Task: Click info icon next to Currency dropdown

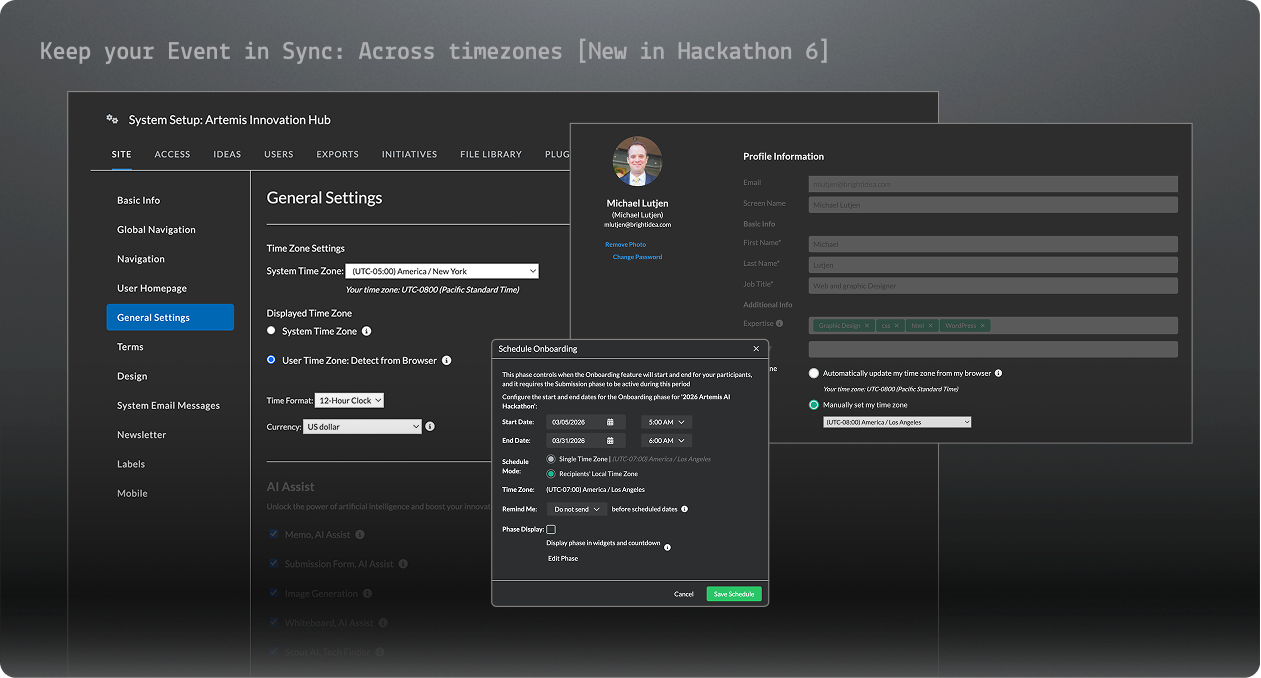Action: tap(430, 426)
